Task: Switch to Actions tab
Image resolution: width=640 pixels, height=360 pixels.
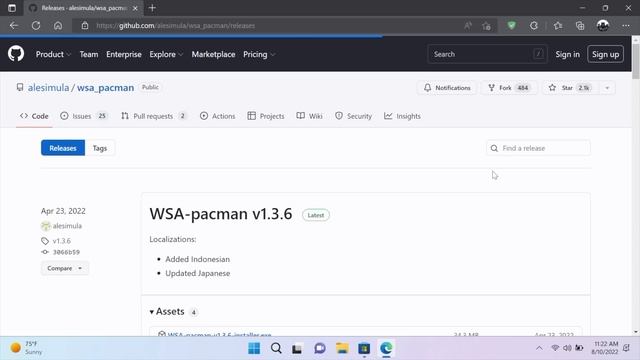Action: pos(218,116)
